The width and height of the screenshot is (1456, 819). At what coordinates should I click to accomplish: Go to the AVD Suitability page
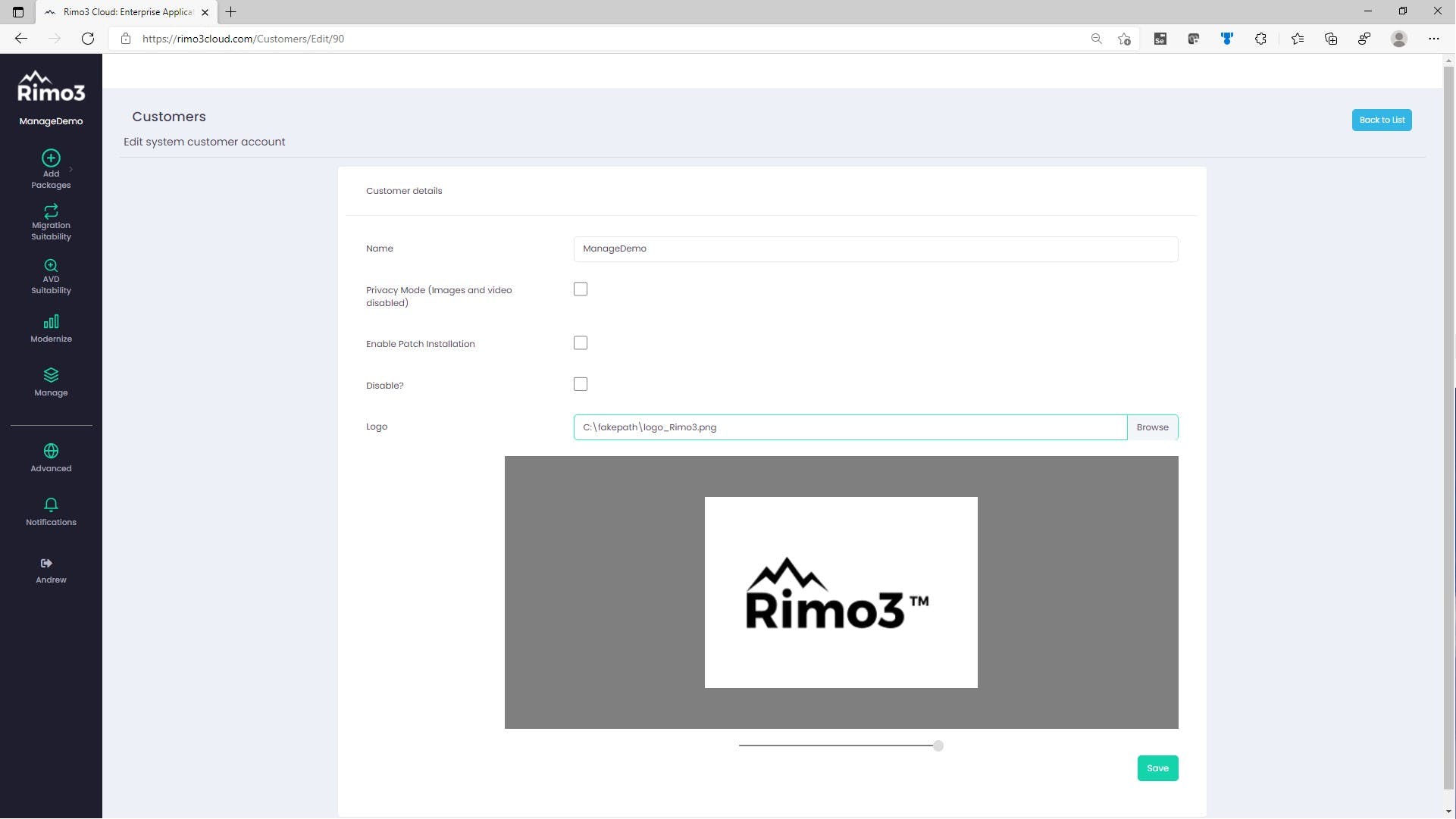click(x=51, y=276)
